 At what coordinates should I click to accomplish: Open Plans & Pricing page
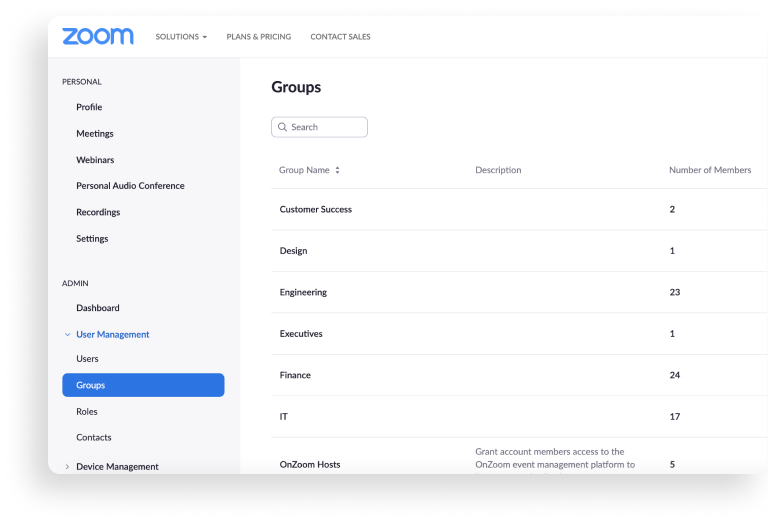pyautogui.click(x=259, y=37)
